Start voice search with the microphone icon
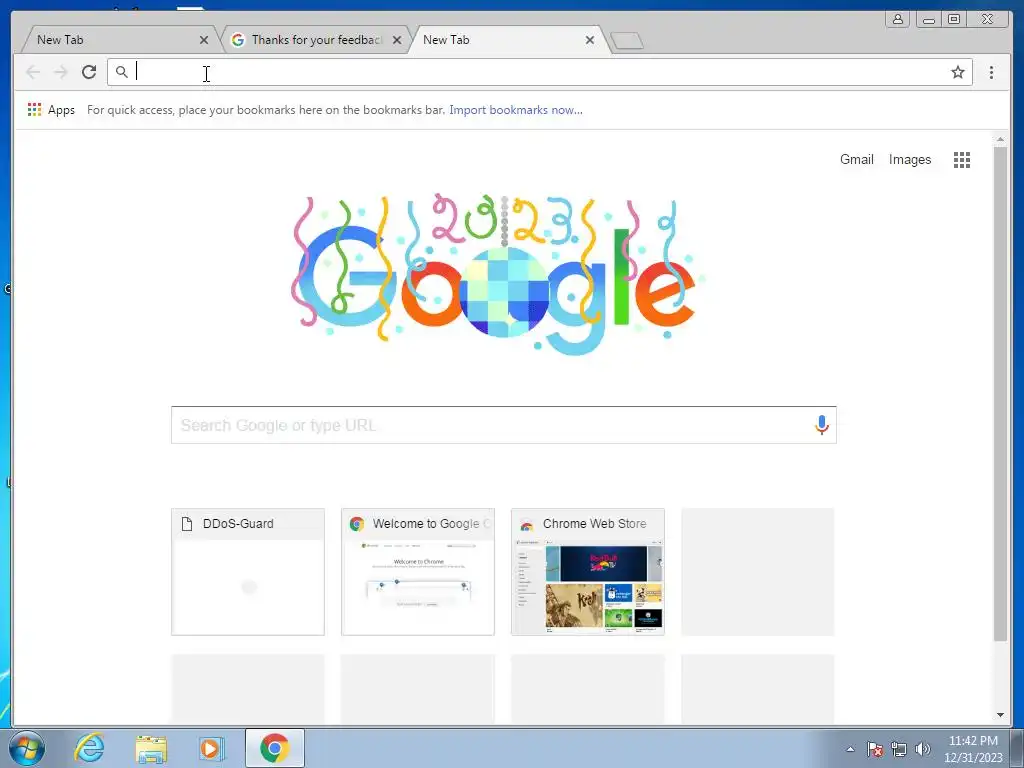The height and width of the screenshot is (768, 1024). pos(822,425)
